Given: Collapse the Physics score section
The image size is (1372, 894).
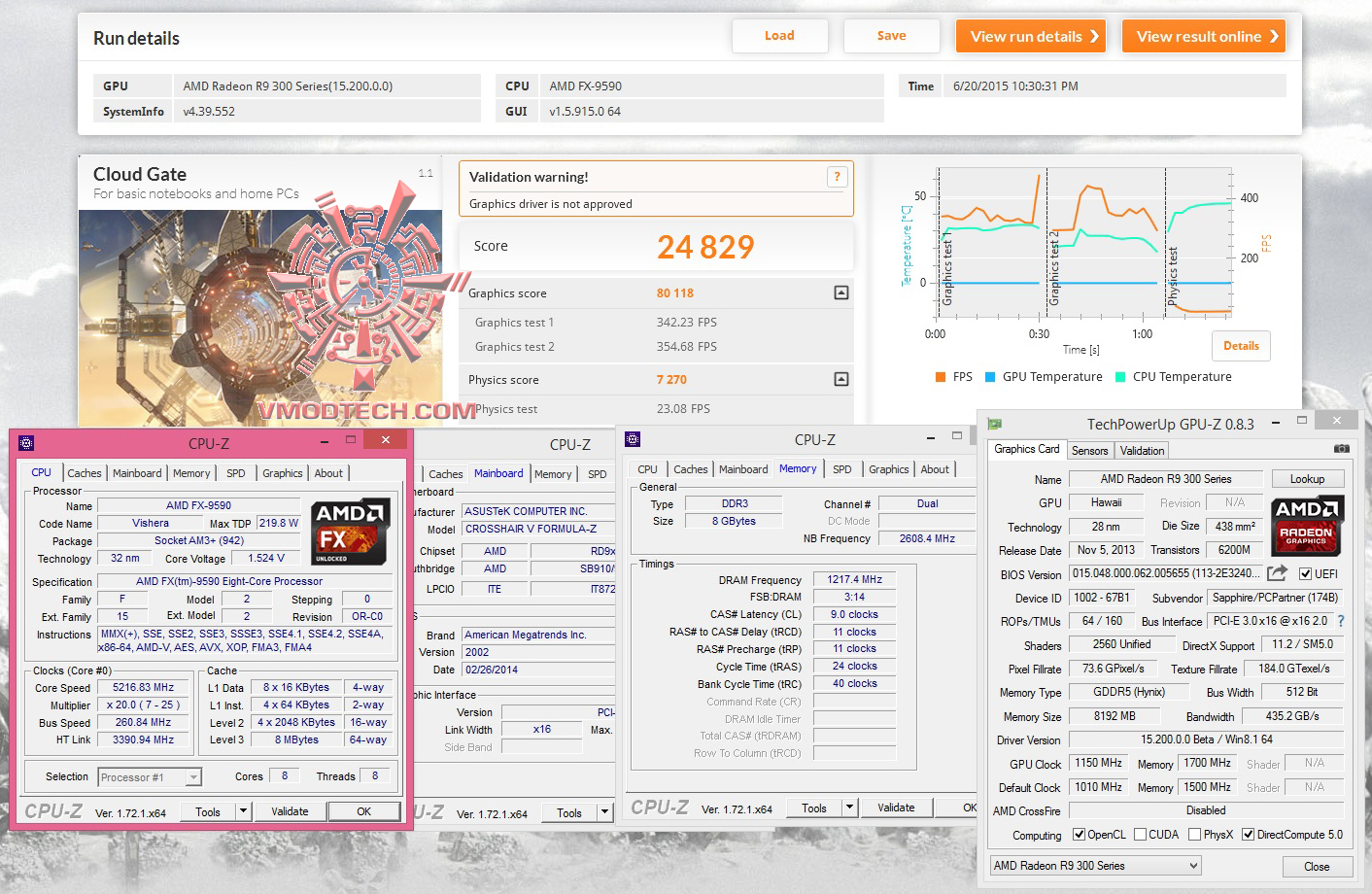Looking at the screenshot, I should click(x=841, y=379).
